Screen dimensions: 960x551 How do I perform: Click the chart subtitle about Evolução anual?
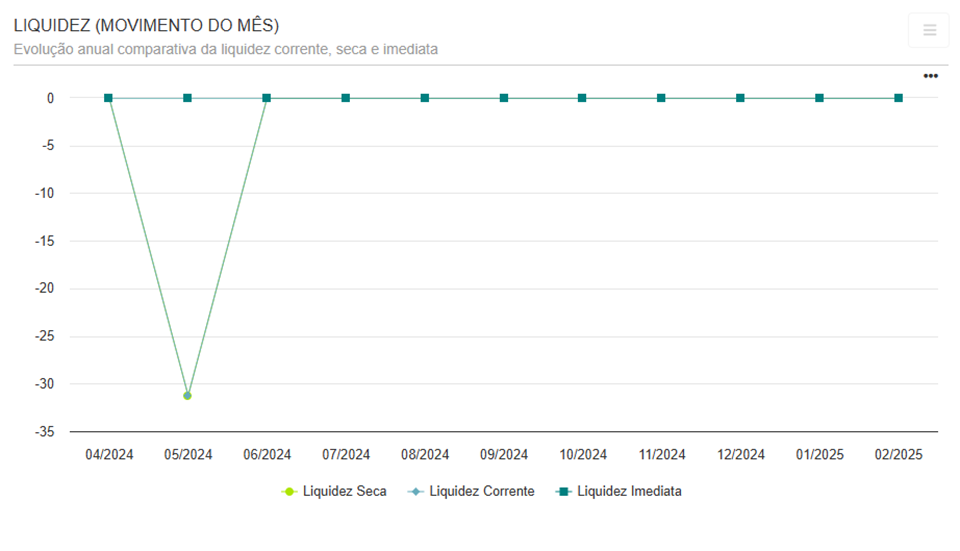226,49
